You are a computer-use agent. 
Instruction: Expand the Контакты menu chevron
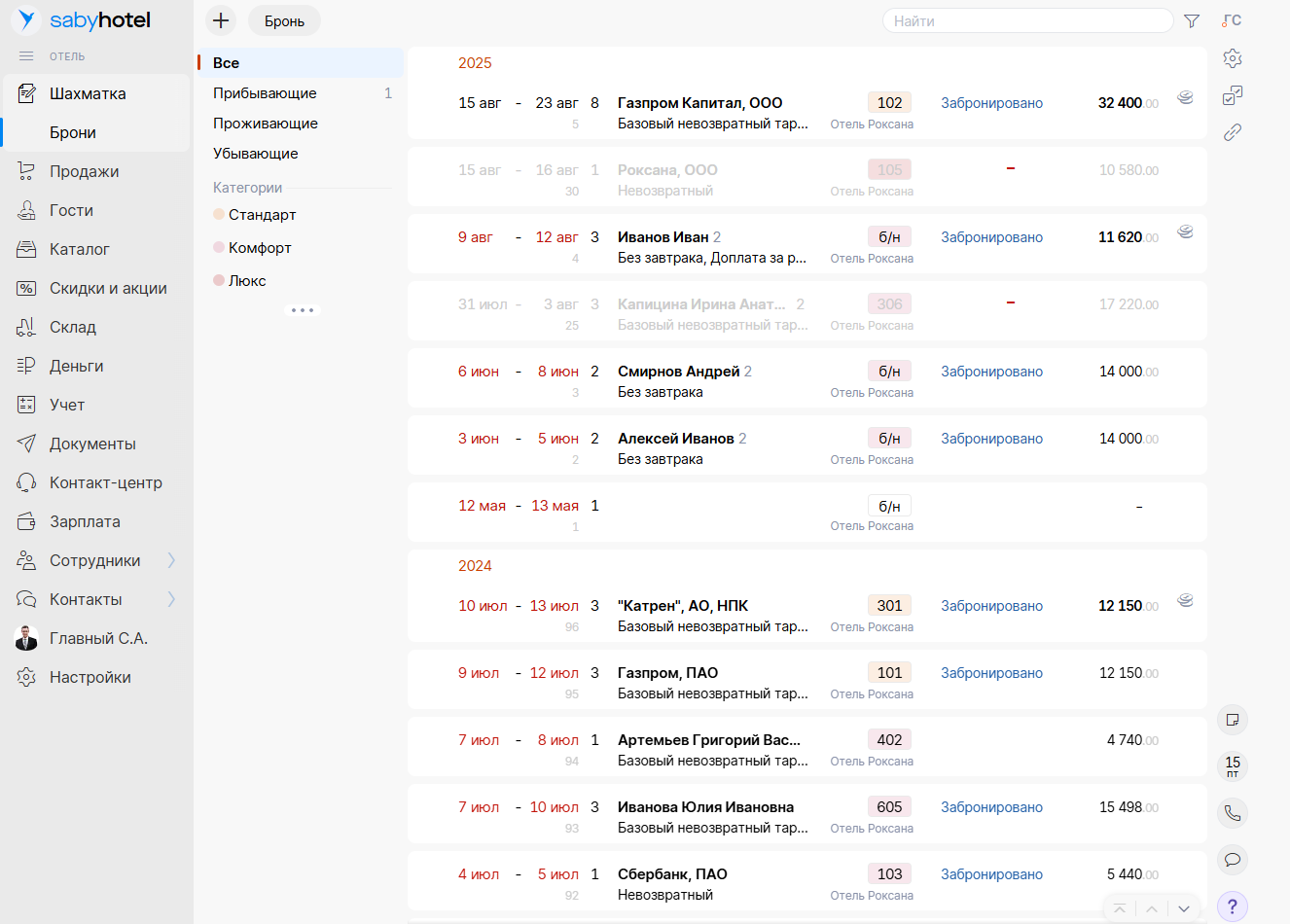pos(171,599)
